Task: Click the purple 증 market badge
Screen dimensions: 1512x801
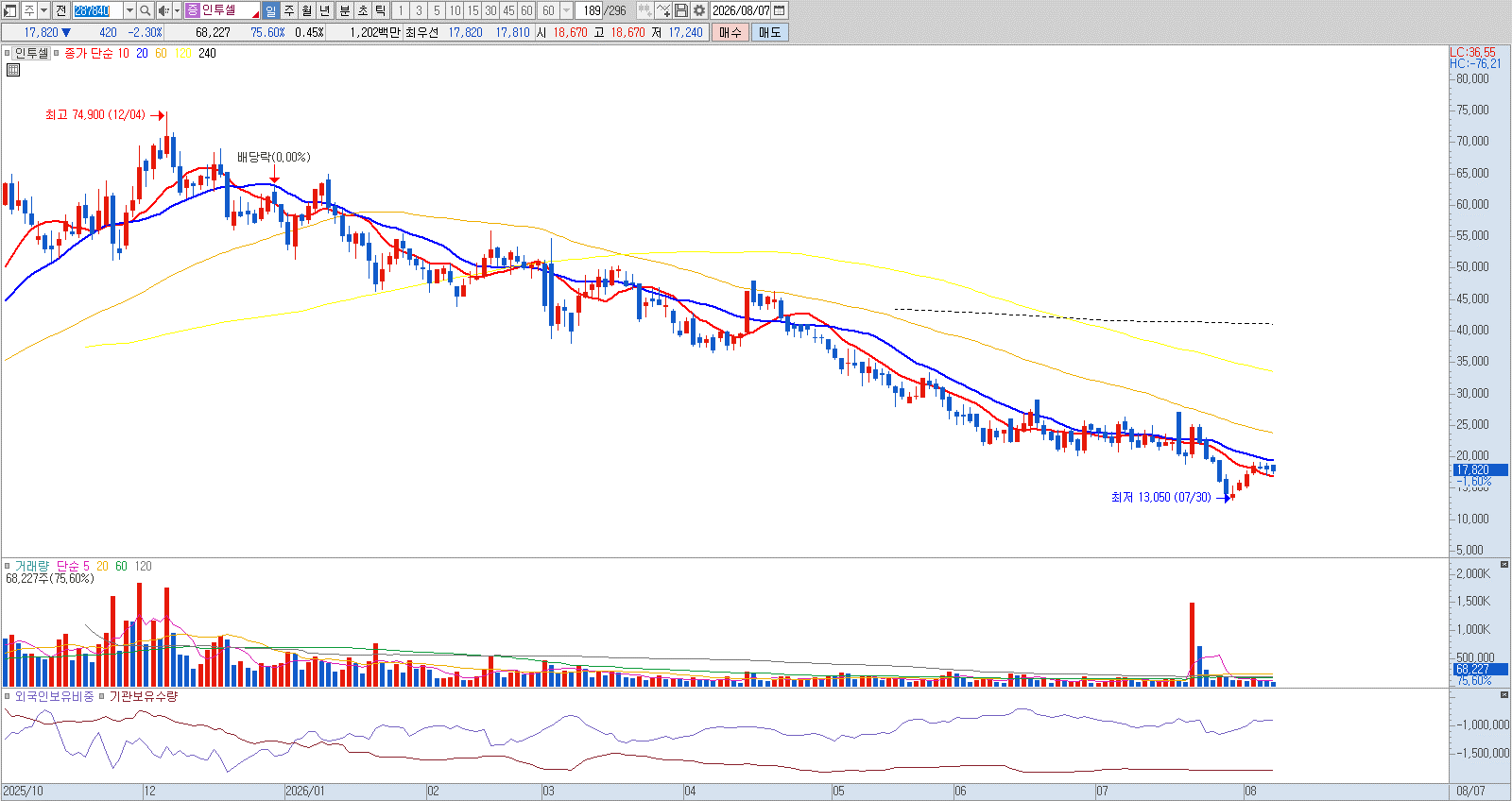Action: coord(193,10)
